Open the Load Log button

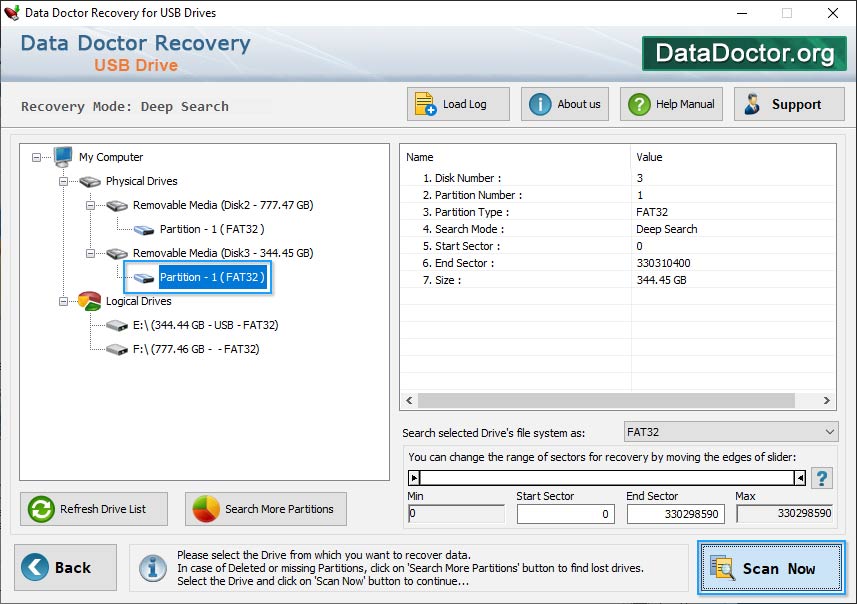(x=458, y=104)
